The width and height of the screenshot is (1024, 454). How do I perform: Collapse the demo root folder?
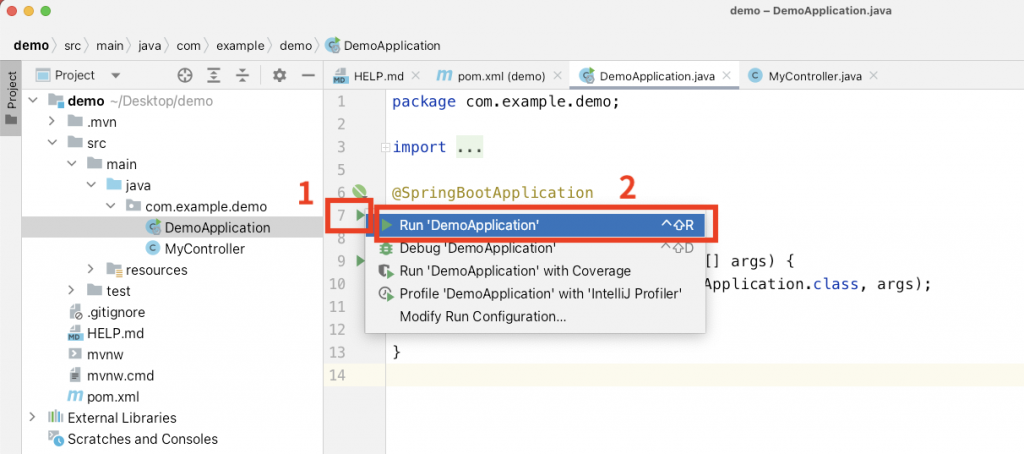click(33, 101)
